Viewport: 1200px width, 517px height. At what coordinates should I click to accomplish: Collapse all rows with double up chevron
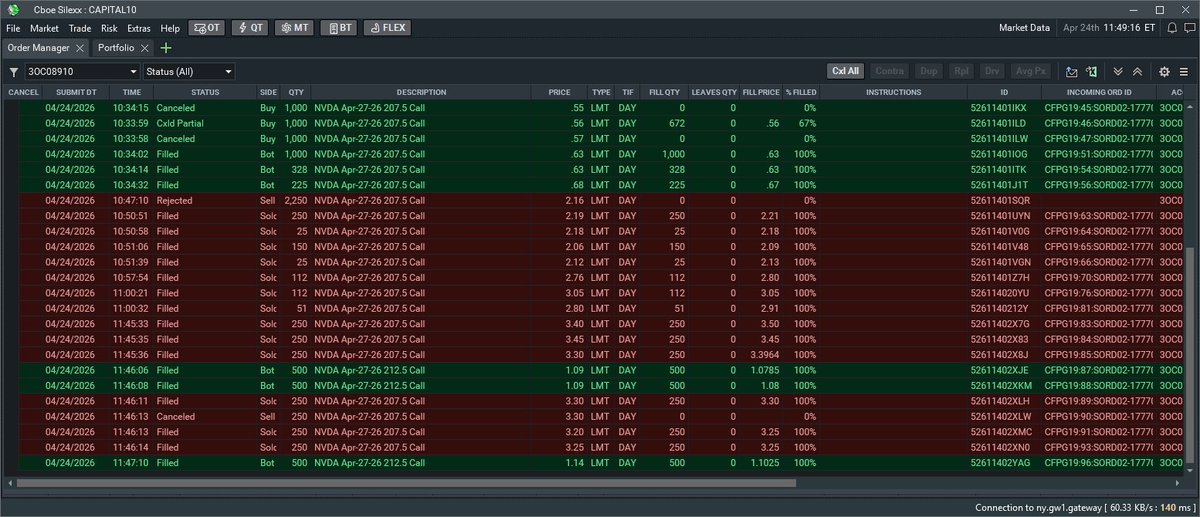[x=1138, y=72]
